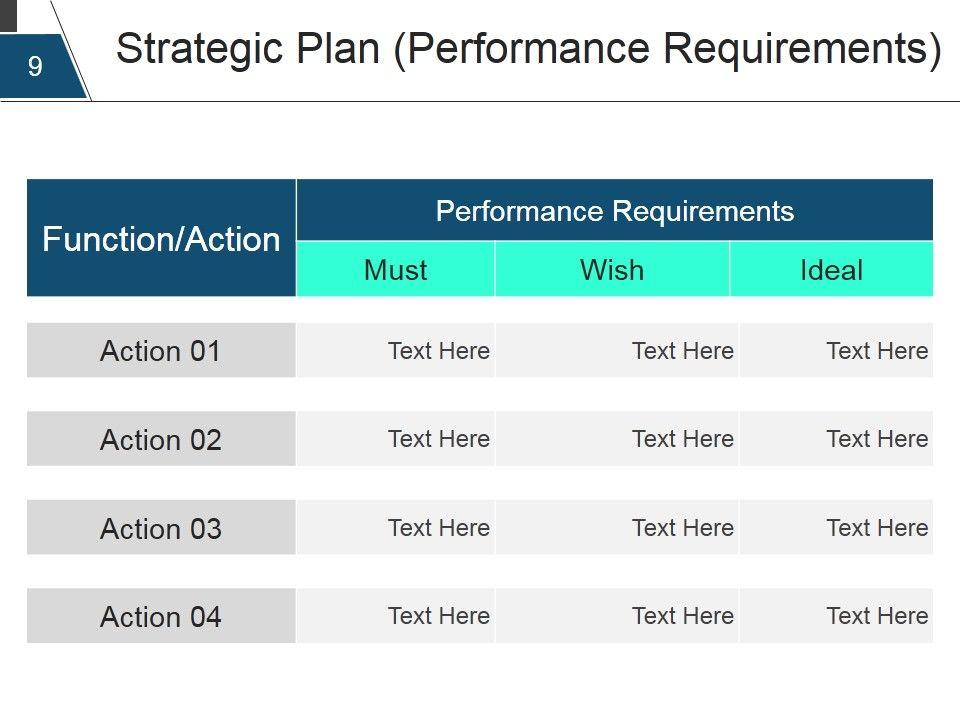Click the Wish column header
This screenshot has height=720, width=960.
612,270
